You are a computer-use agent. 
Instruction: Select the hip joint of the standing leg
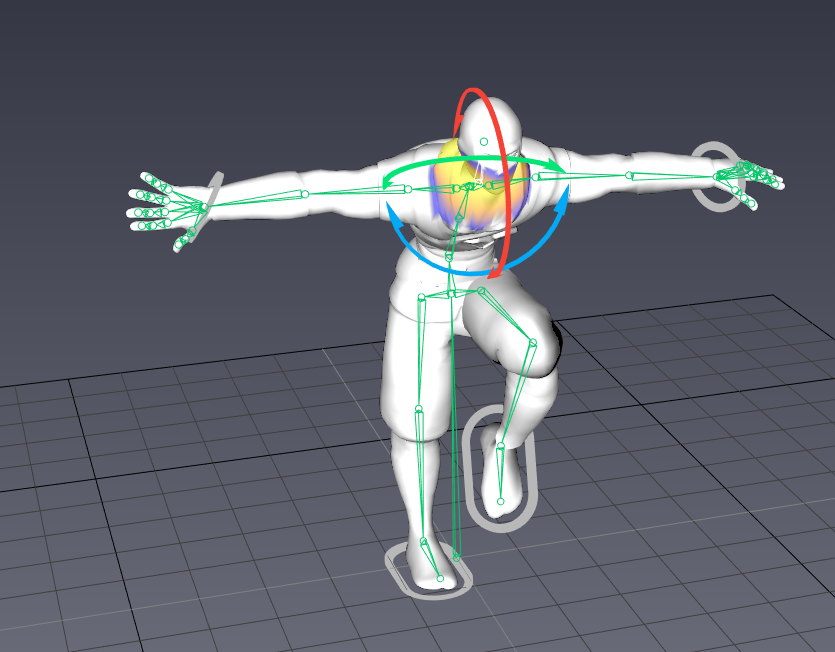tap(421, 297)
